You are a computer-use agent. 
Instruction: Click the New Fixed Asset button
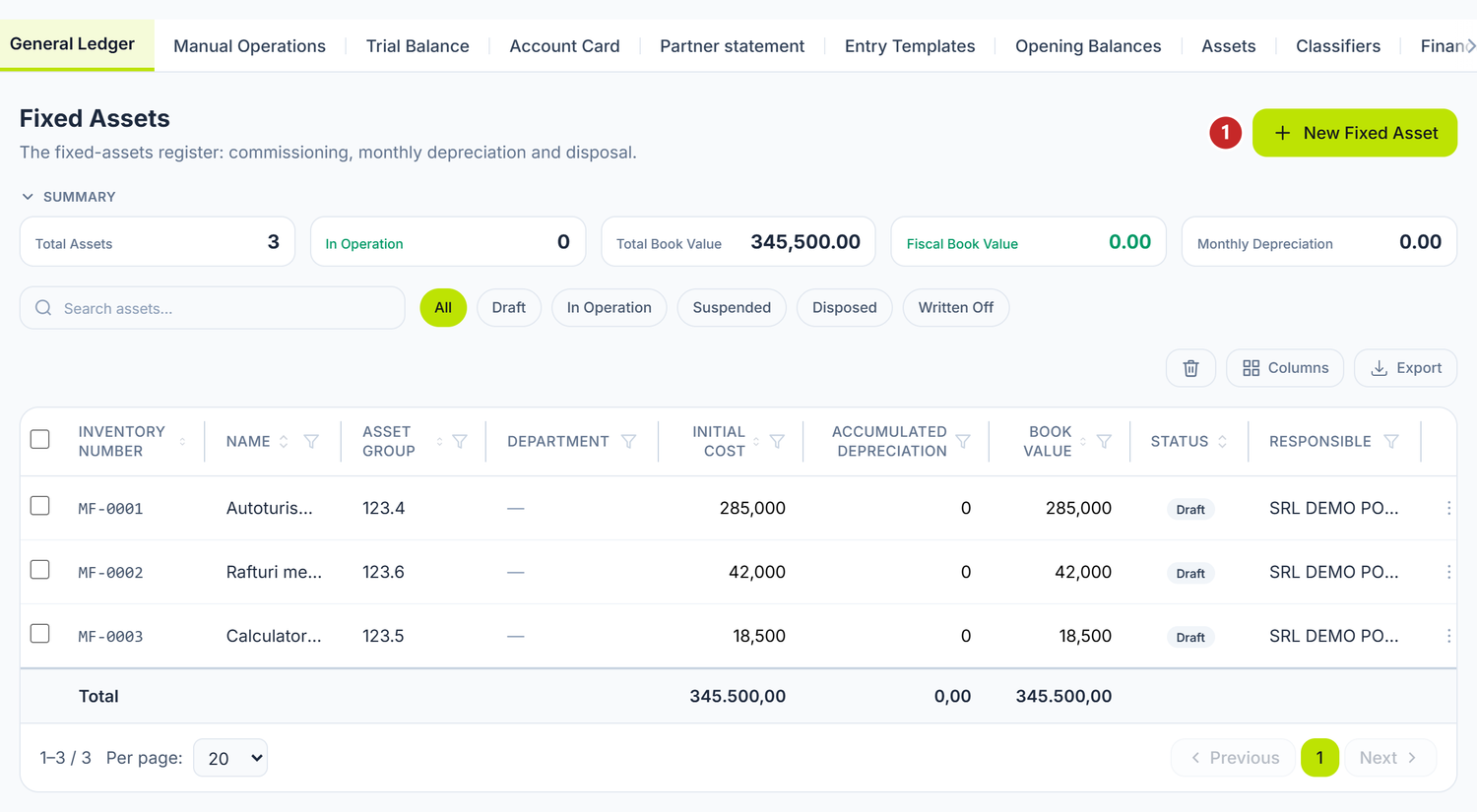click(x=1355, y=133)
